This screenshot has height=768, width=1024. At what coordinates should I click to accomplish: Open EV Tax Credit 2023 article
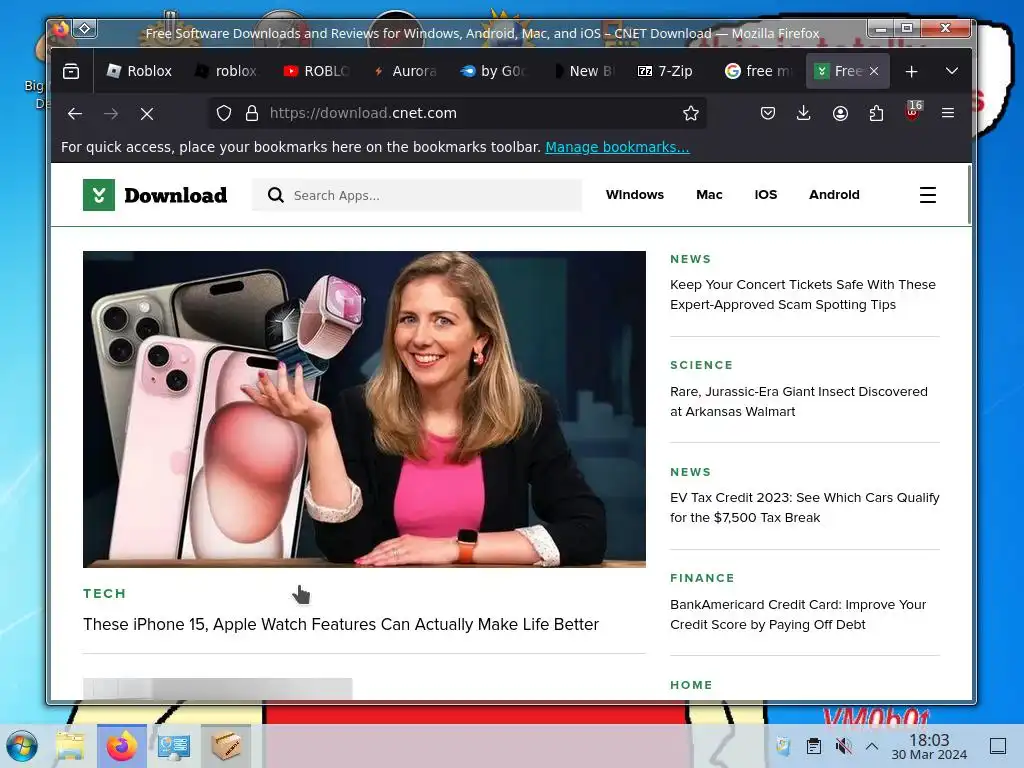click(805, 507)
